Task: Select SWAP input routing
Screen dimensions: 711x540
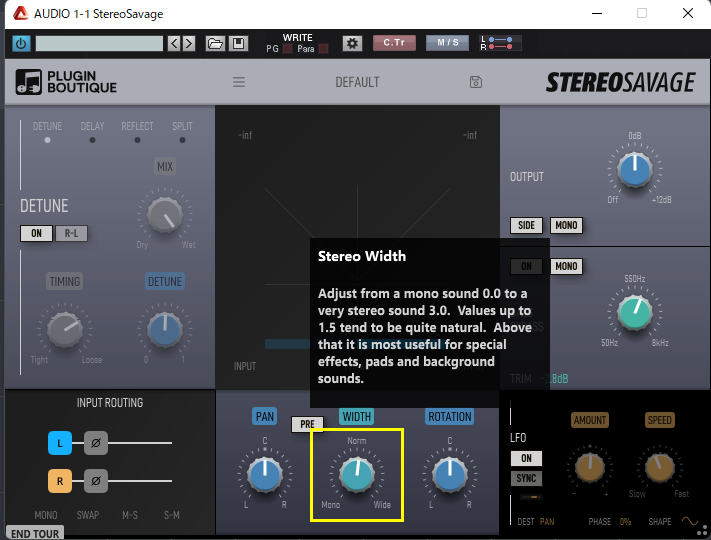Action: point(88,515)
